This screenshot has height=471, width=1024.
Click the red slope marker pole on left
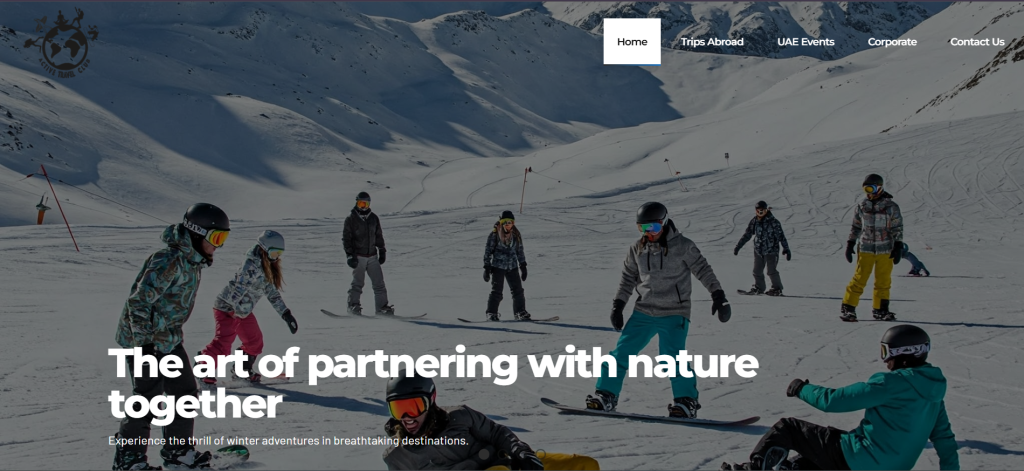coord(59,208)
